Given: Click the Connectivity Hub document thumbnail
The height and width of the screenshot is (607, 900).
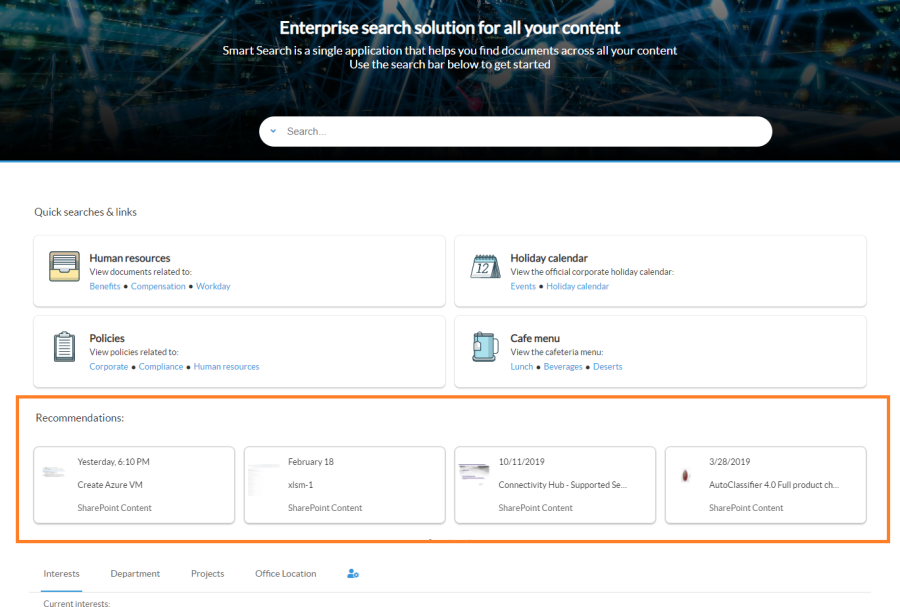Looking at the screenshot, I should [474, 473].
